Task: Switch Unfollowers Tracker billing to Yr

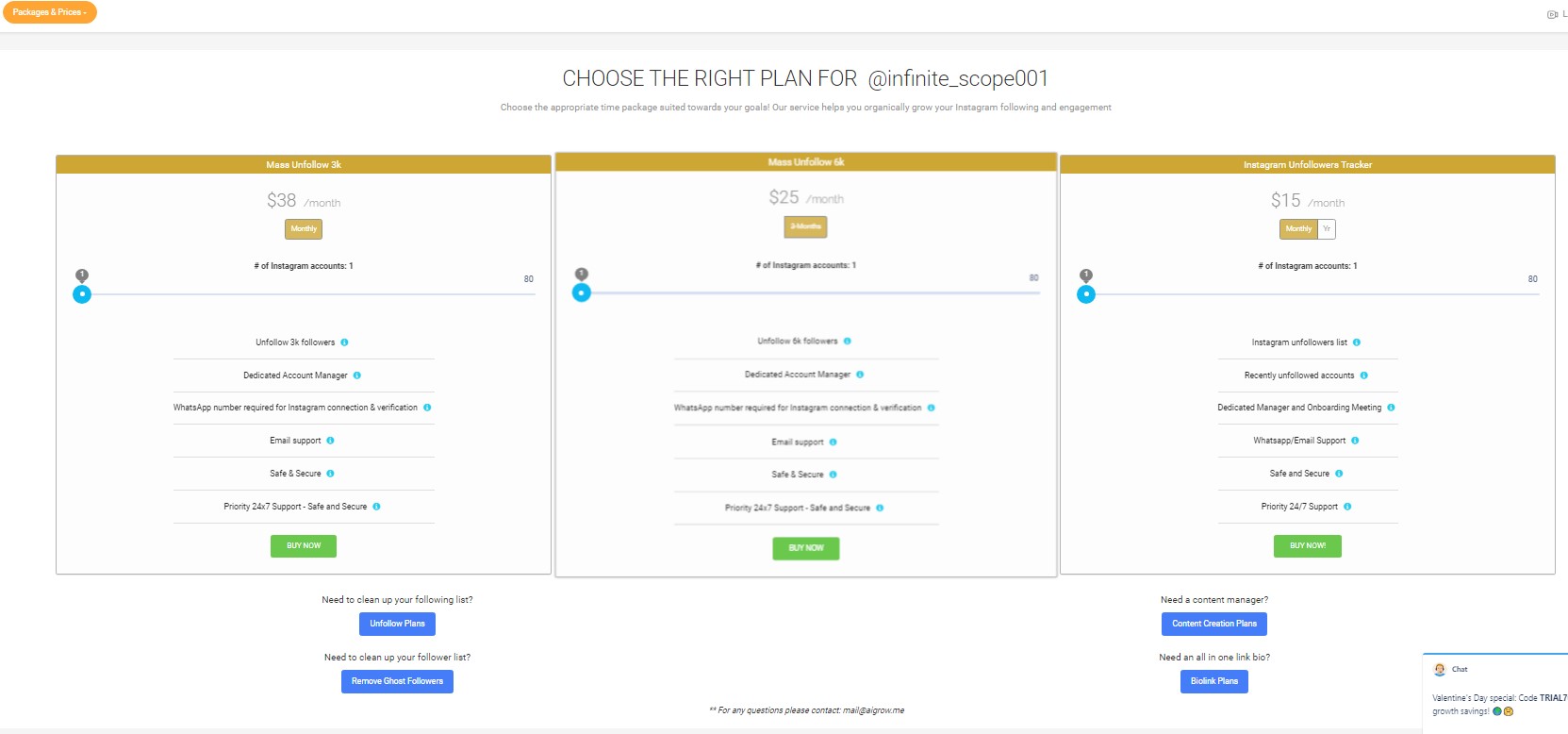Action: tap(1327, 229)
